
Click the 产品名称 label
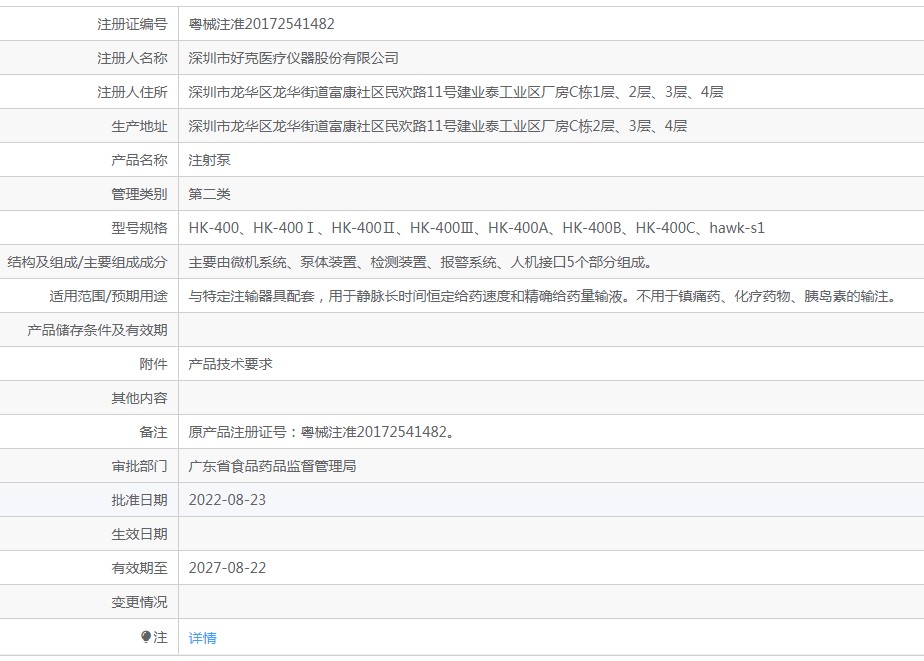[139, 160]
